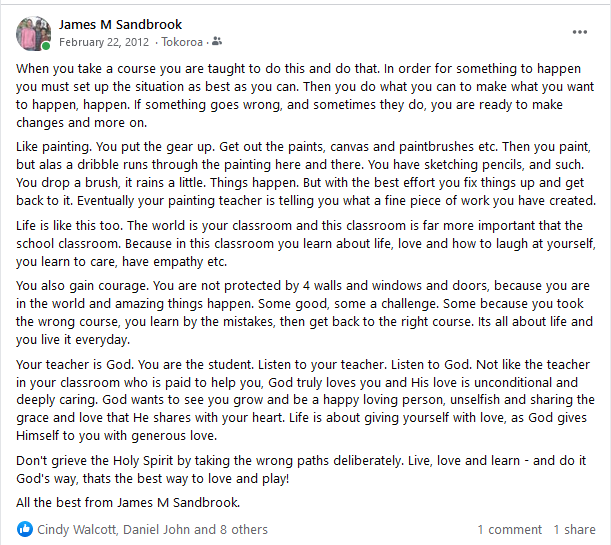Open the James M Sandbrook profile name link
The height and width of the screenshot is (545, 611).
(x=121, y=24)
